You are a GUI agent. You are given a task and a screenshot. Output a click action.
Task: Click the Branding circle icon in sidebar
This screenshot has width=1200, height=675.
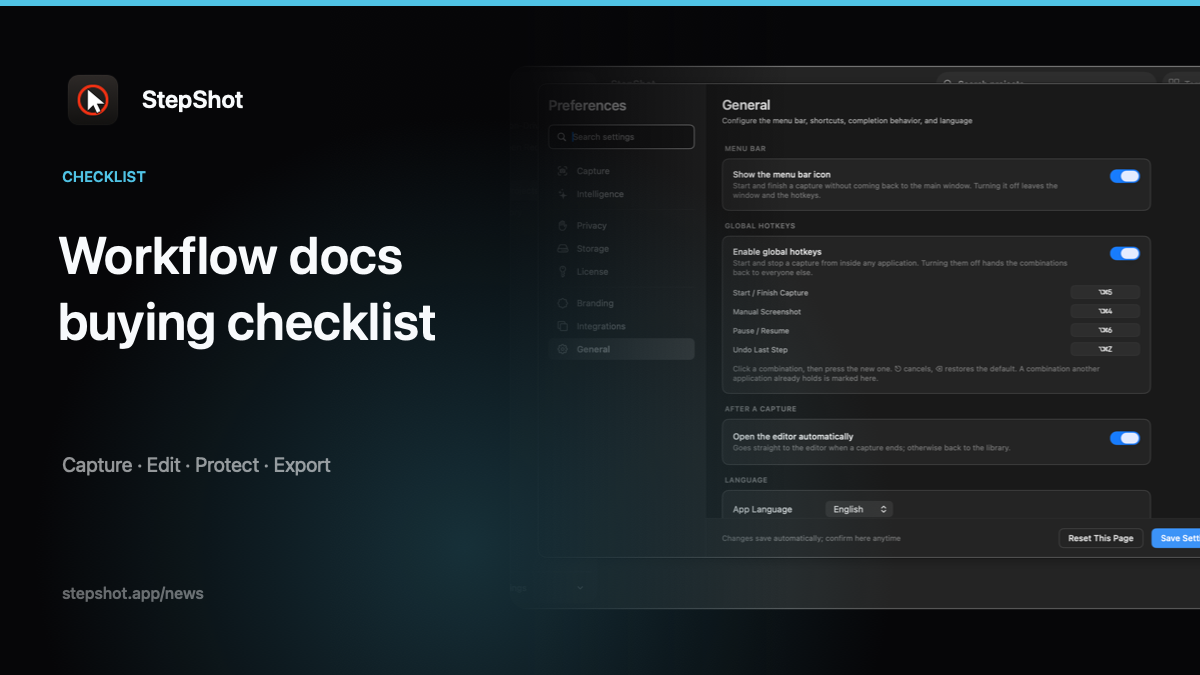[x=563, y=303]
